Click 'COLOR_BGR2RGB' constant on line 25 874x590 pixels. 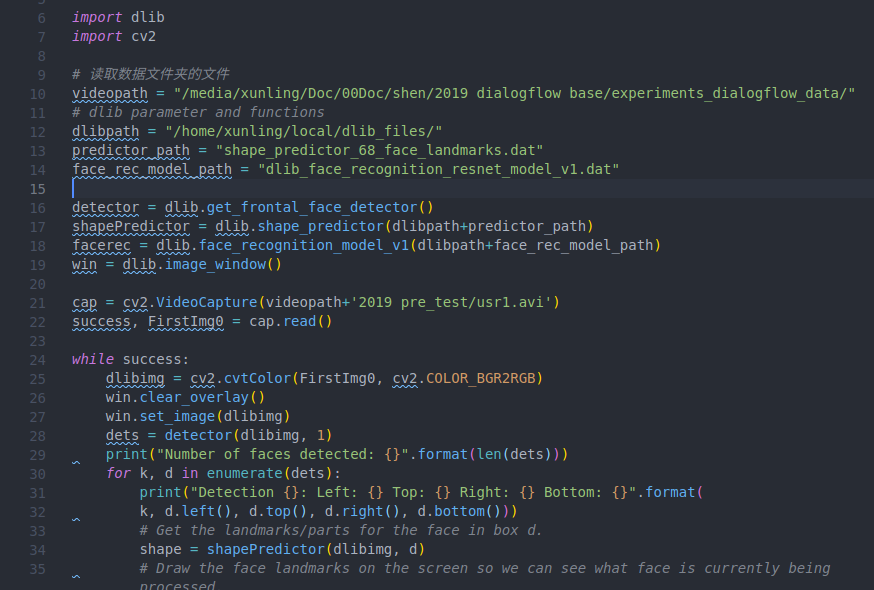pyautogui.click(x=480, y=378)
